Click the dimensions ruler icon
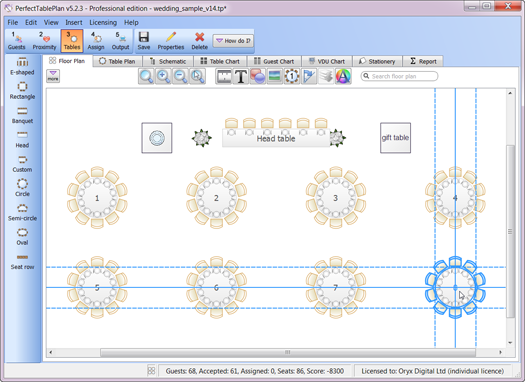 coord(224,76)
